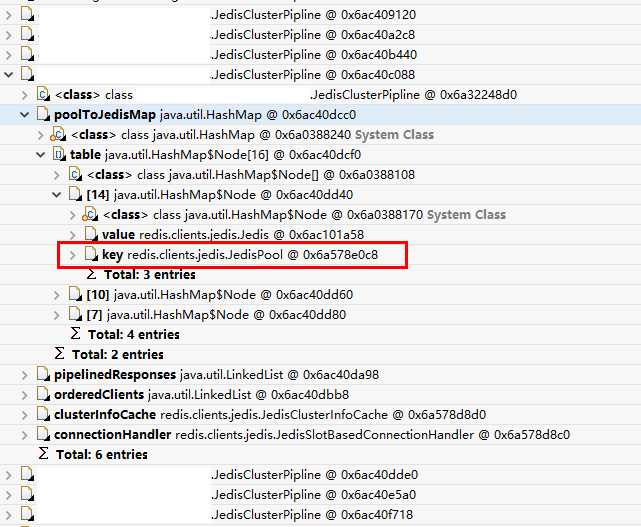Select '[7] java.util.HashMap$Node @ 0x6ac40dd80' text
The height and width of the screenshot is (527, 641).
pyautogui.click(x=216, y=315)
